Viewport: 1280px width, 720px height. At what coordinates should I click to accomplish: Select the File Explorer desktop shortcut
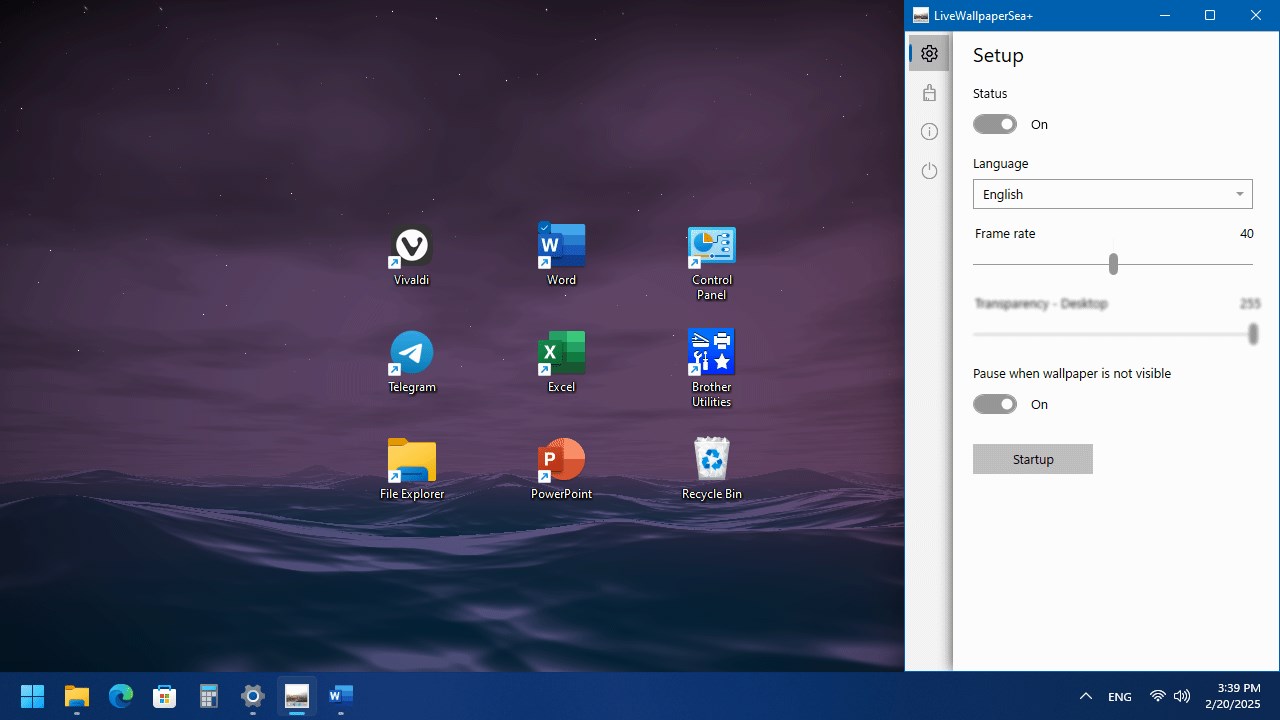(412, 470)
